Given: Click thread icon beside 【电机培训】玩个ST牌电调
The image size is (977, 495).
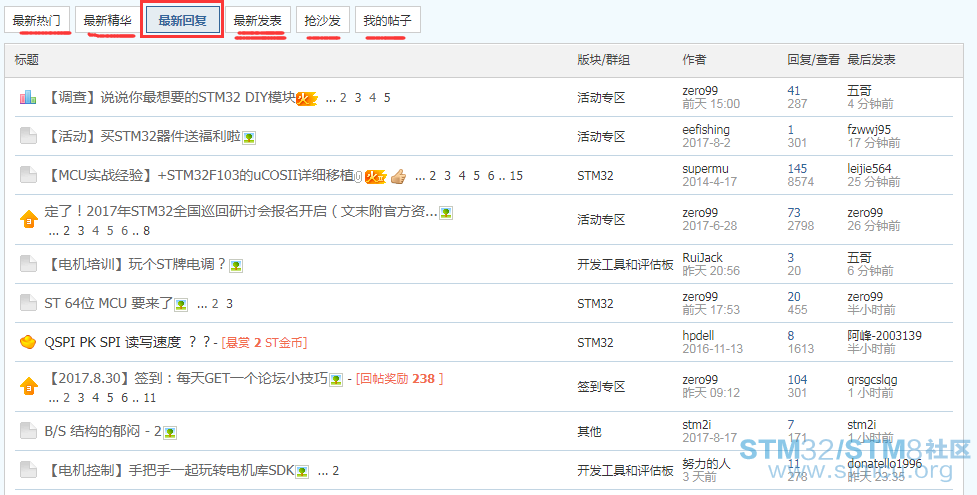Looking at the screenshot, I should (x=28, y=264).
